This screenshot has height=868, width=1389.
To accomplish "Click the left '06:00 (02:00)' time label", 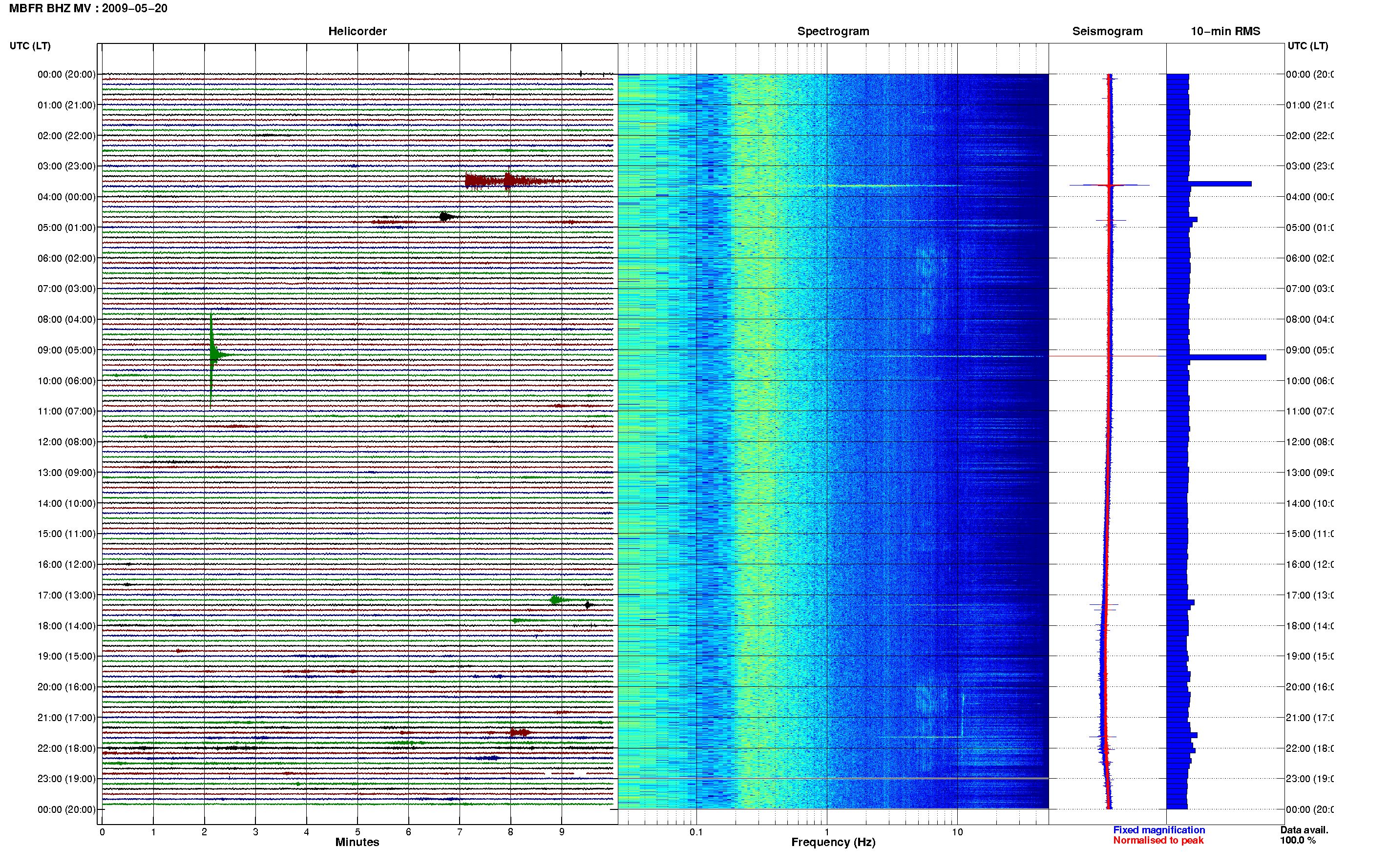I will (x=66, y=258).
